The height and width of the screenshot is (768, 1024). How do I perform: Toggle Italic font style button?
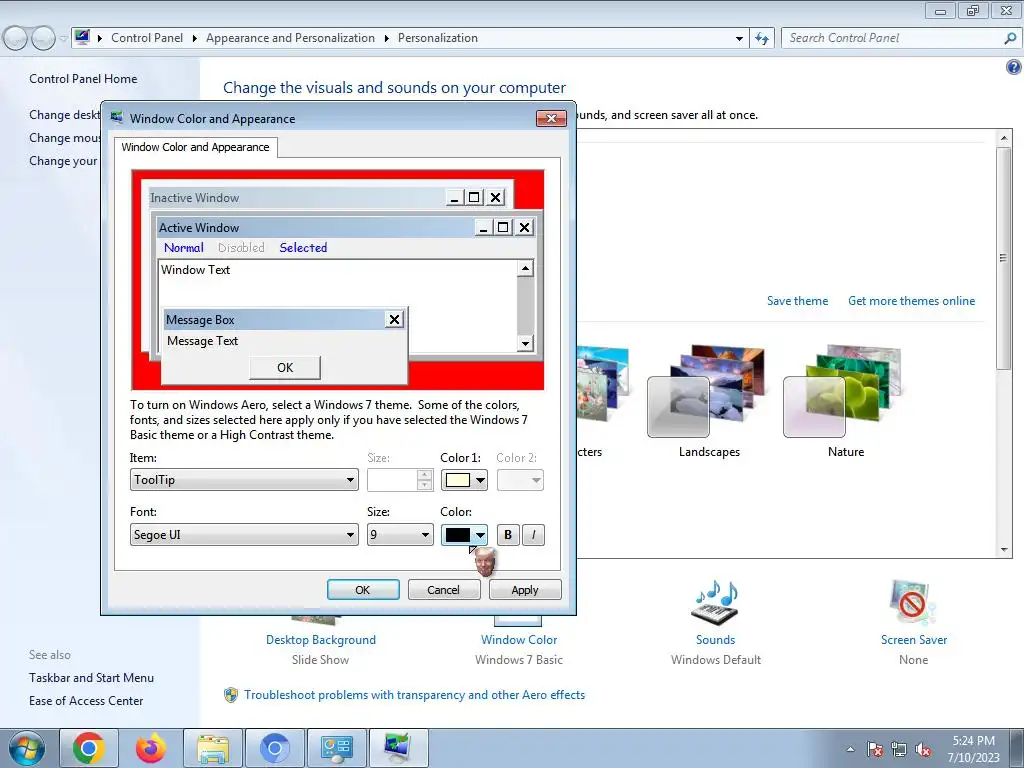(534, 535)
